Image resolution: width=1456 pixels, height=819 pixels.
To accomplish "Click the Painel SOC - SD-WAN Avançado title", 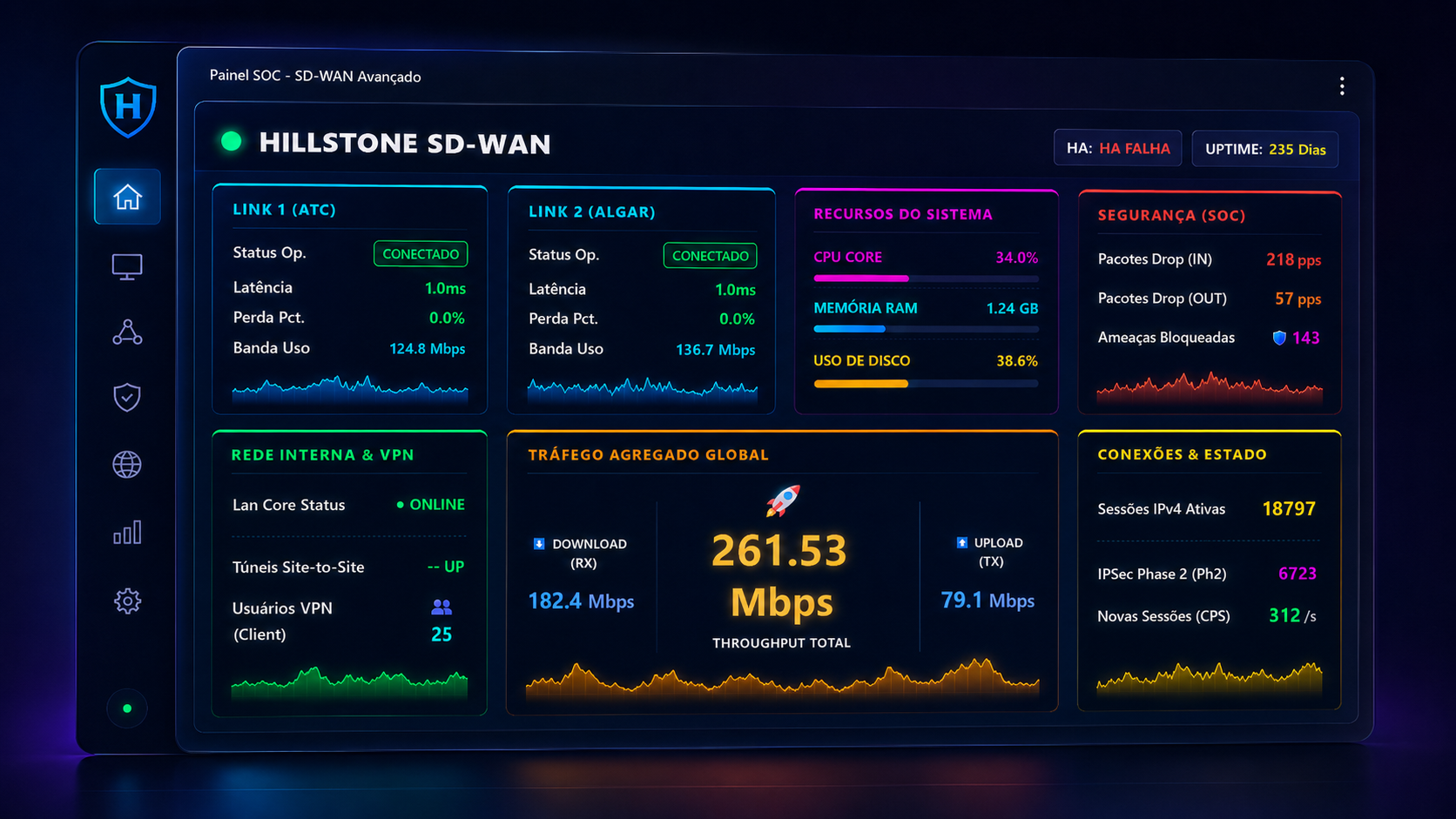I will coord(315,76).
